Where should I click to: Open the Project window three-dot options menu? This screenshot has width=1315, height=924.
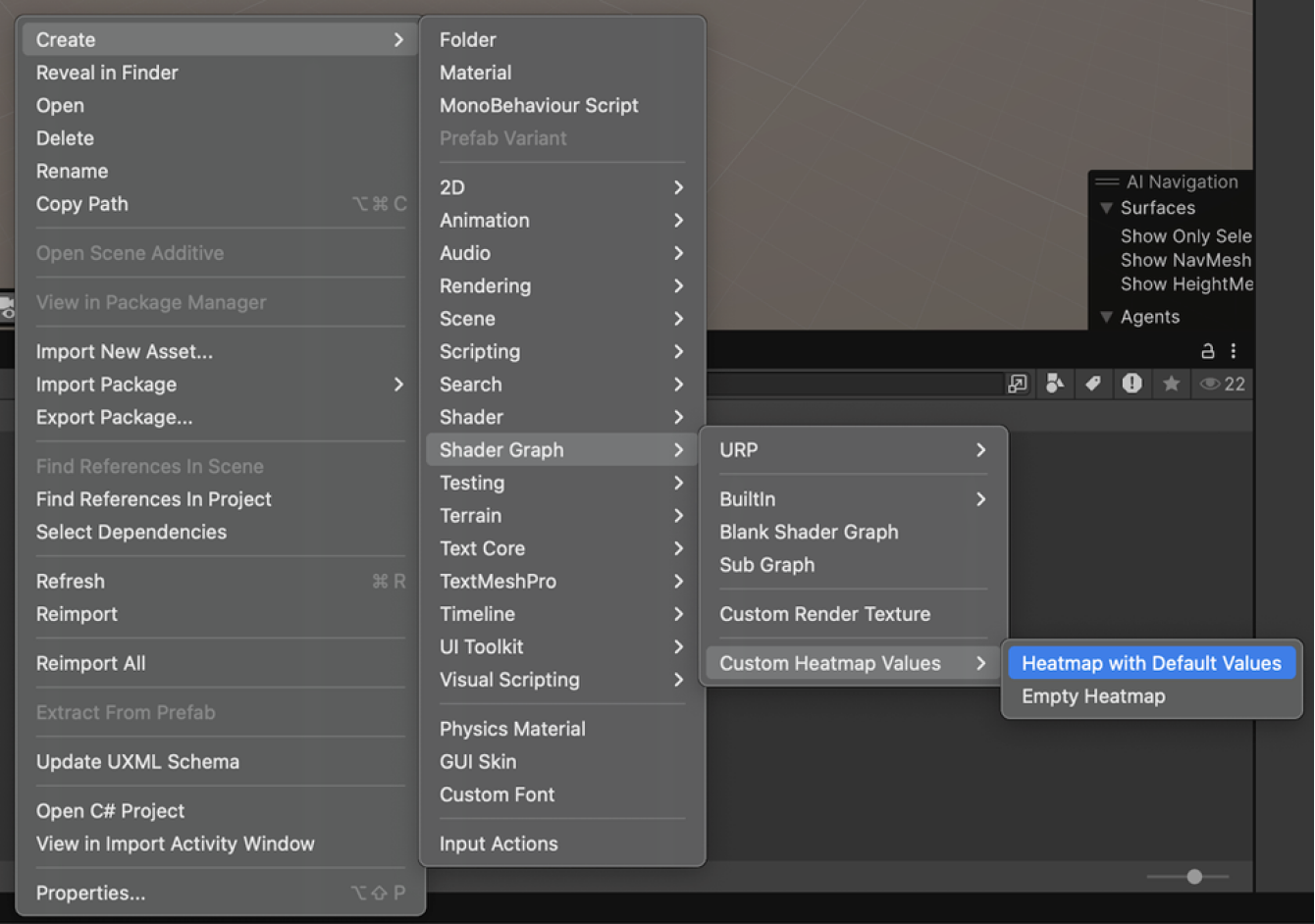point(1234,351)
